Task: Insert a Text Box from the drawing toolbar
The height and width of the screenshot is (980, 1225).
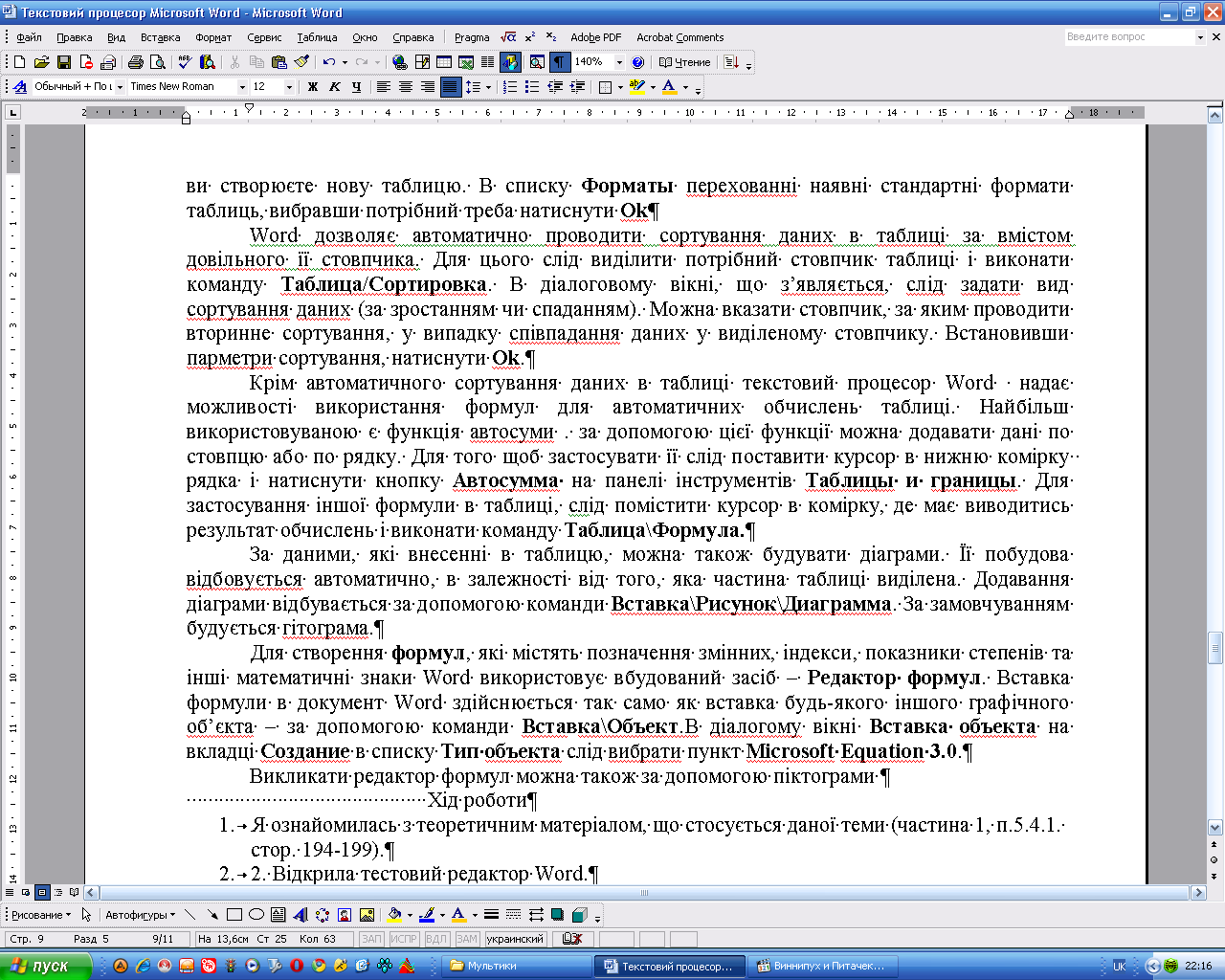Action: (x=278, y=915)
